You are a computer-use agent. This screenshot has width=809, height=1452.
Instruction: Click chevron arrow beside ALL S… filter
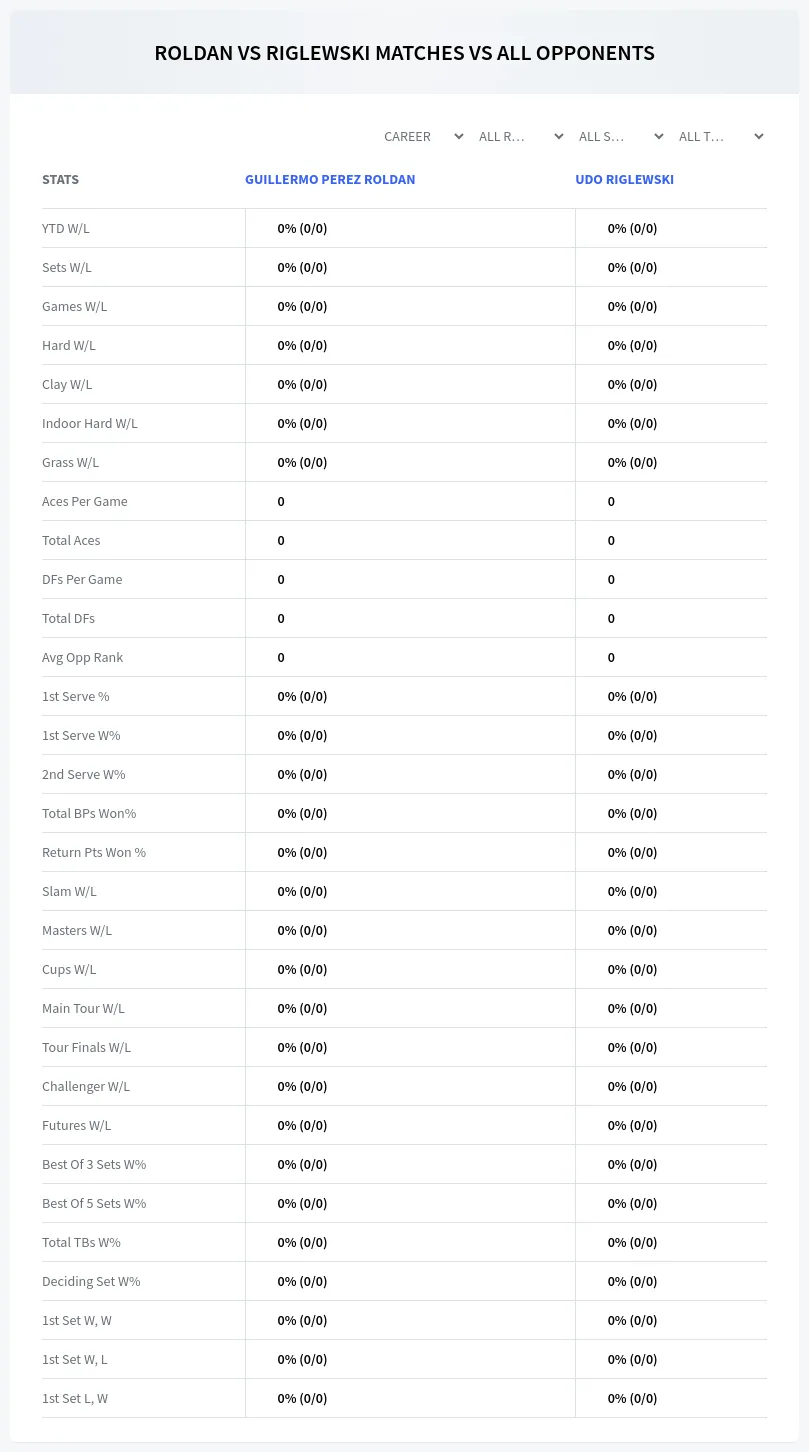pyautogui.click(x=658, y=136)
